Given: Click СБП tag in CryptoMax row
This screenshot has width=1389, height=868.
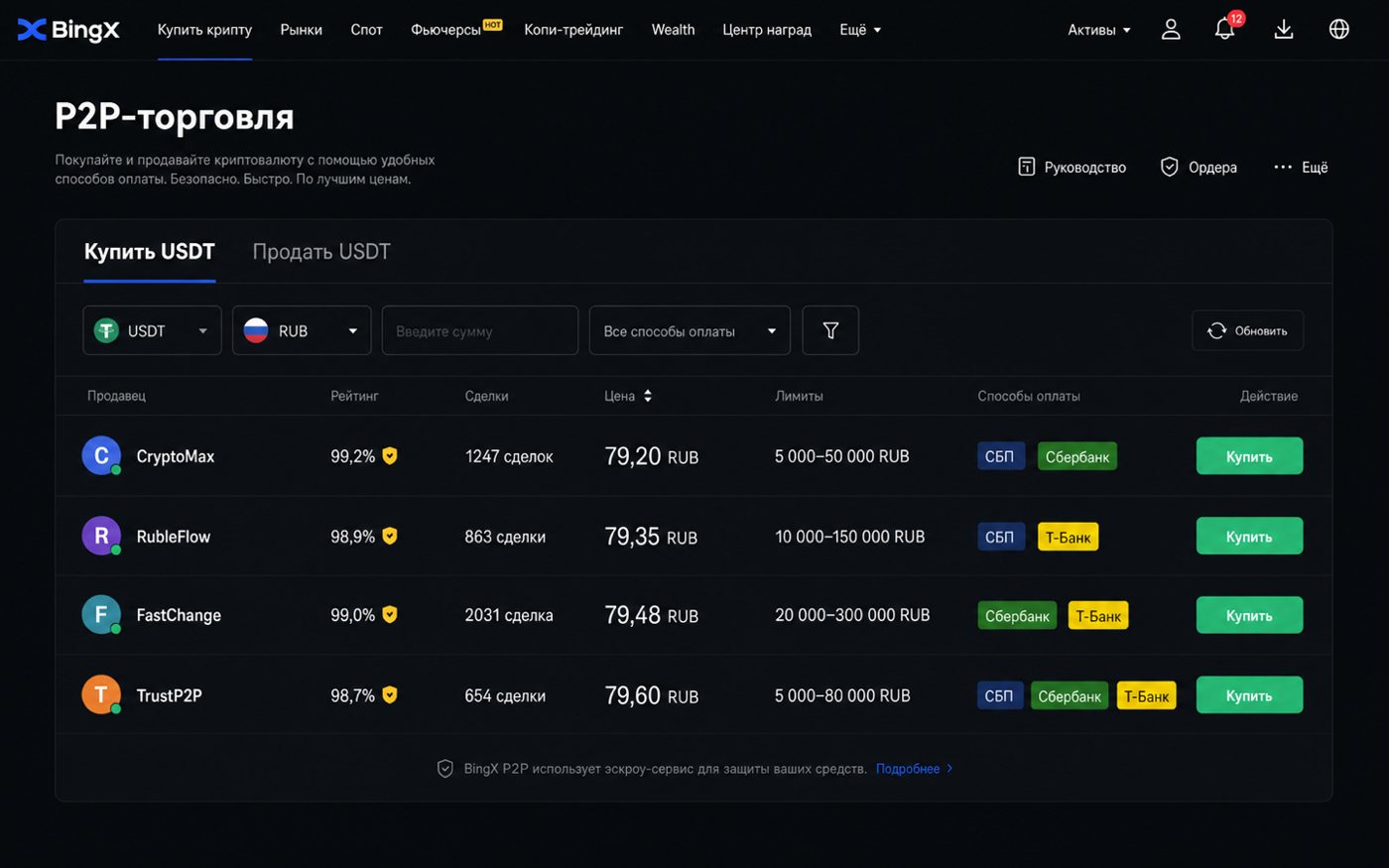Looking at the screenshot, I should coord(1000,456).
